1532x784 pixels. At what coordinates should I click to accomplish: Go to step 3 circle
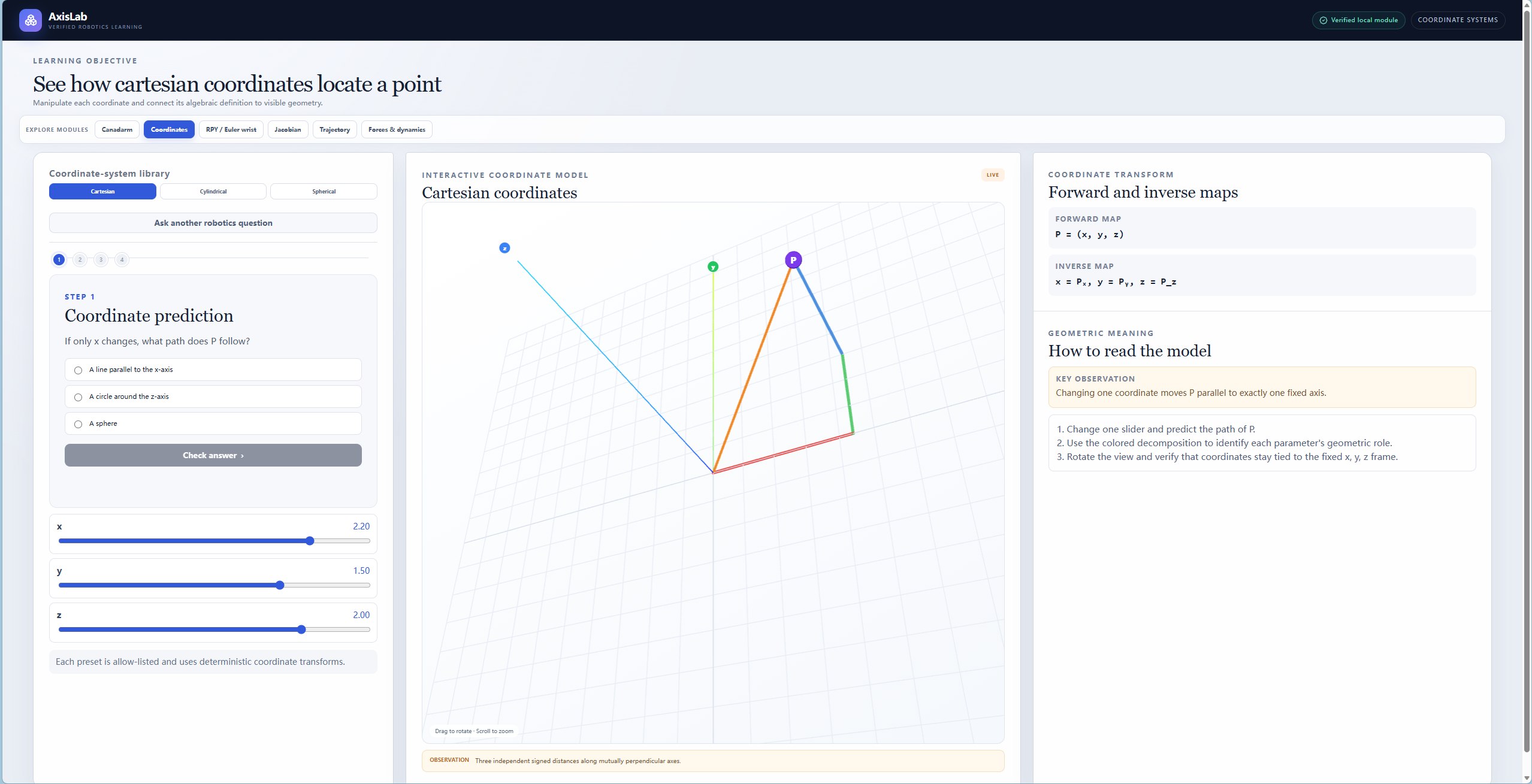click(101, 259)
